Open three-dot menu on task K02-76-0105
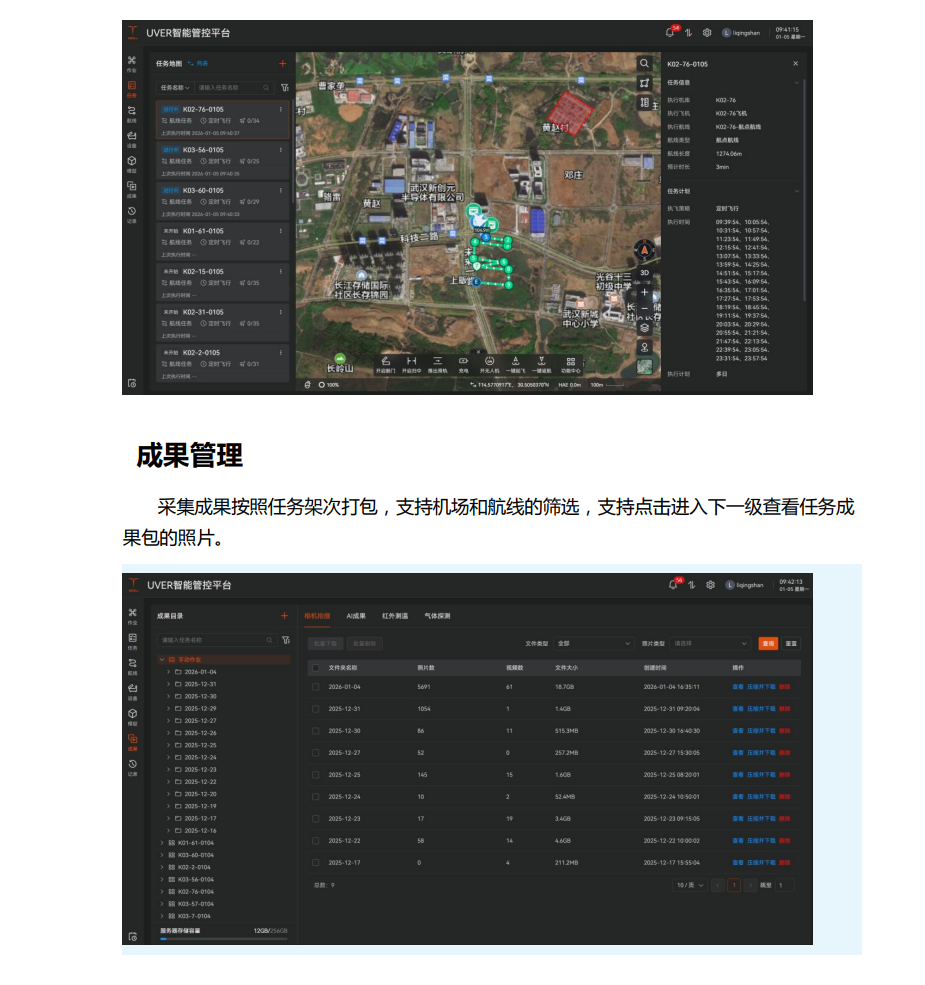Screen dimensions: 925x985 click(281, 109)
